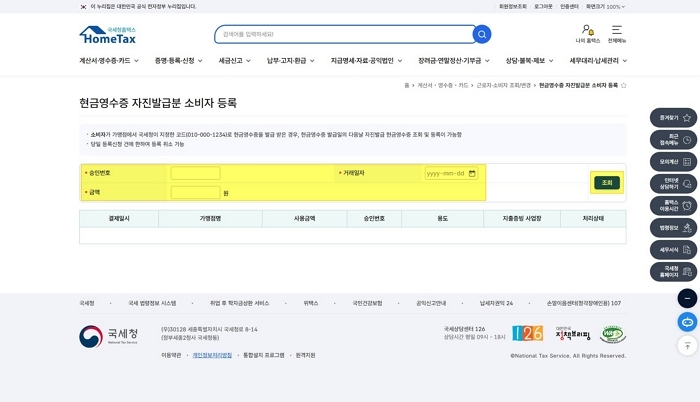This screenshot has width=700, height=402.
Task: Click the 지출증빙 사업장 column header
Action: click(522, 218)
